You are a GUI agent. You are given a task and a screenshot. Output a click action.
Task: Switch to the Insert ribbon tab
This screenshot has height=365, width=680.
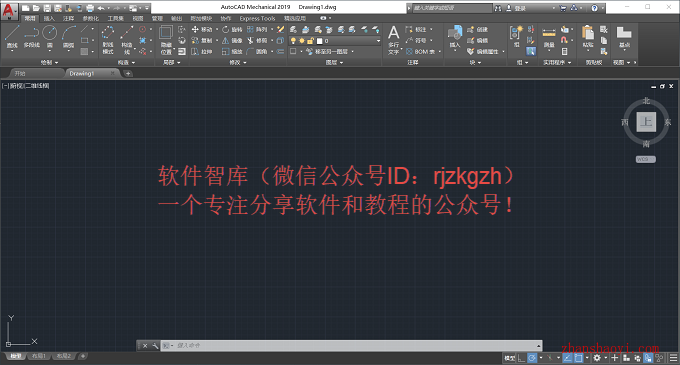[x=49, y=18]
